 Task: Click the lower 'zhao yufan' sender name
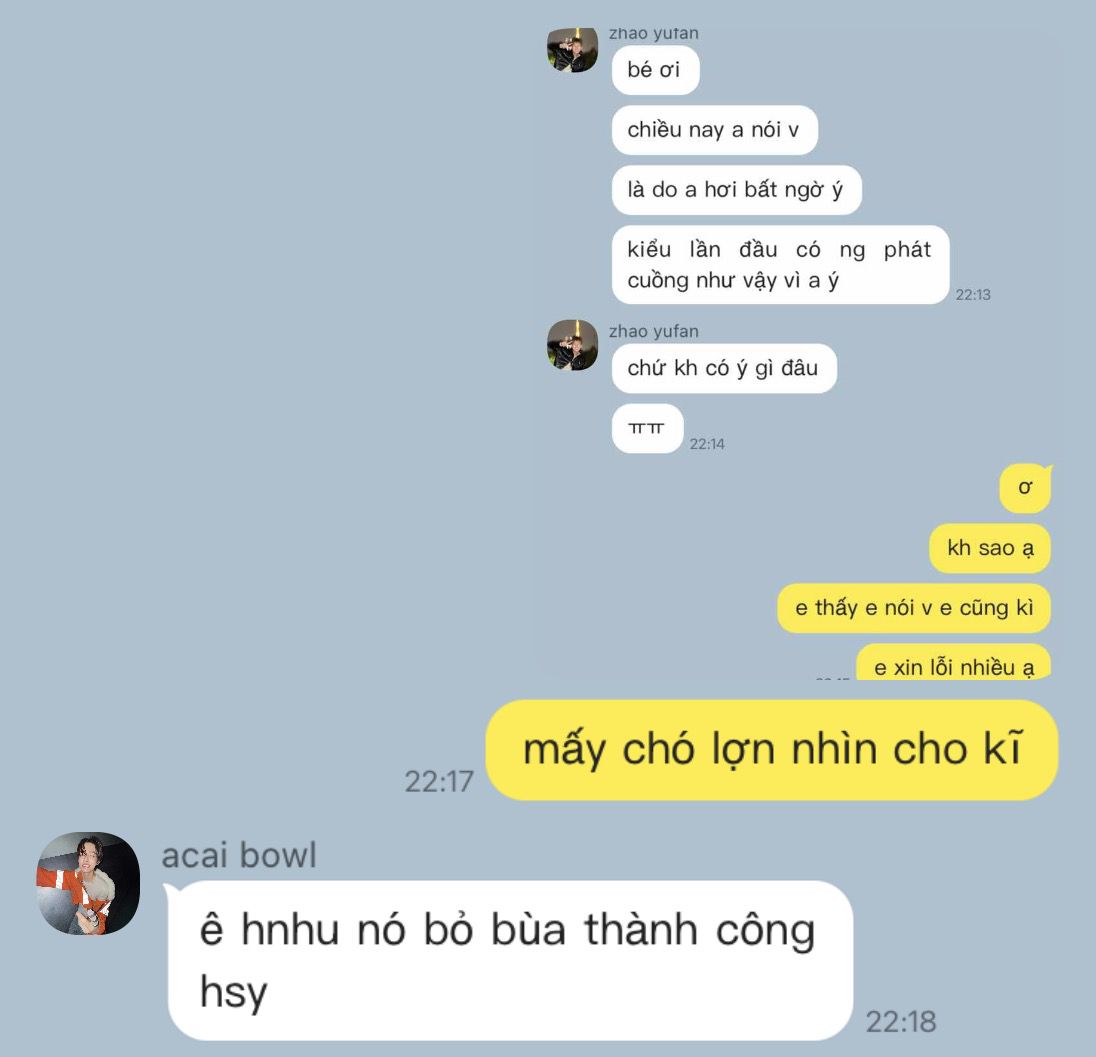tap(654, 331)
